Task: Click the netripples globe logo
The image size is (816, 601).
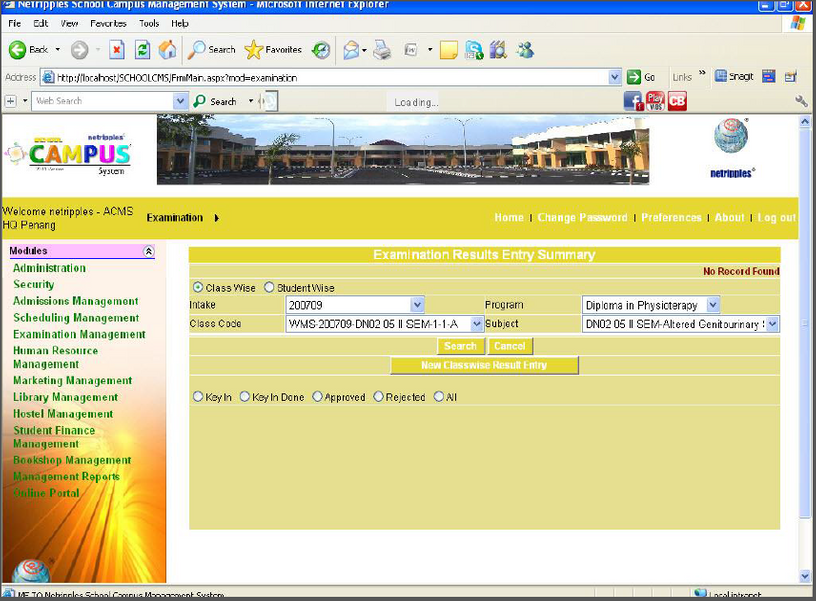Action: pos(731,136)
